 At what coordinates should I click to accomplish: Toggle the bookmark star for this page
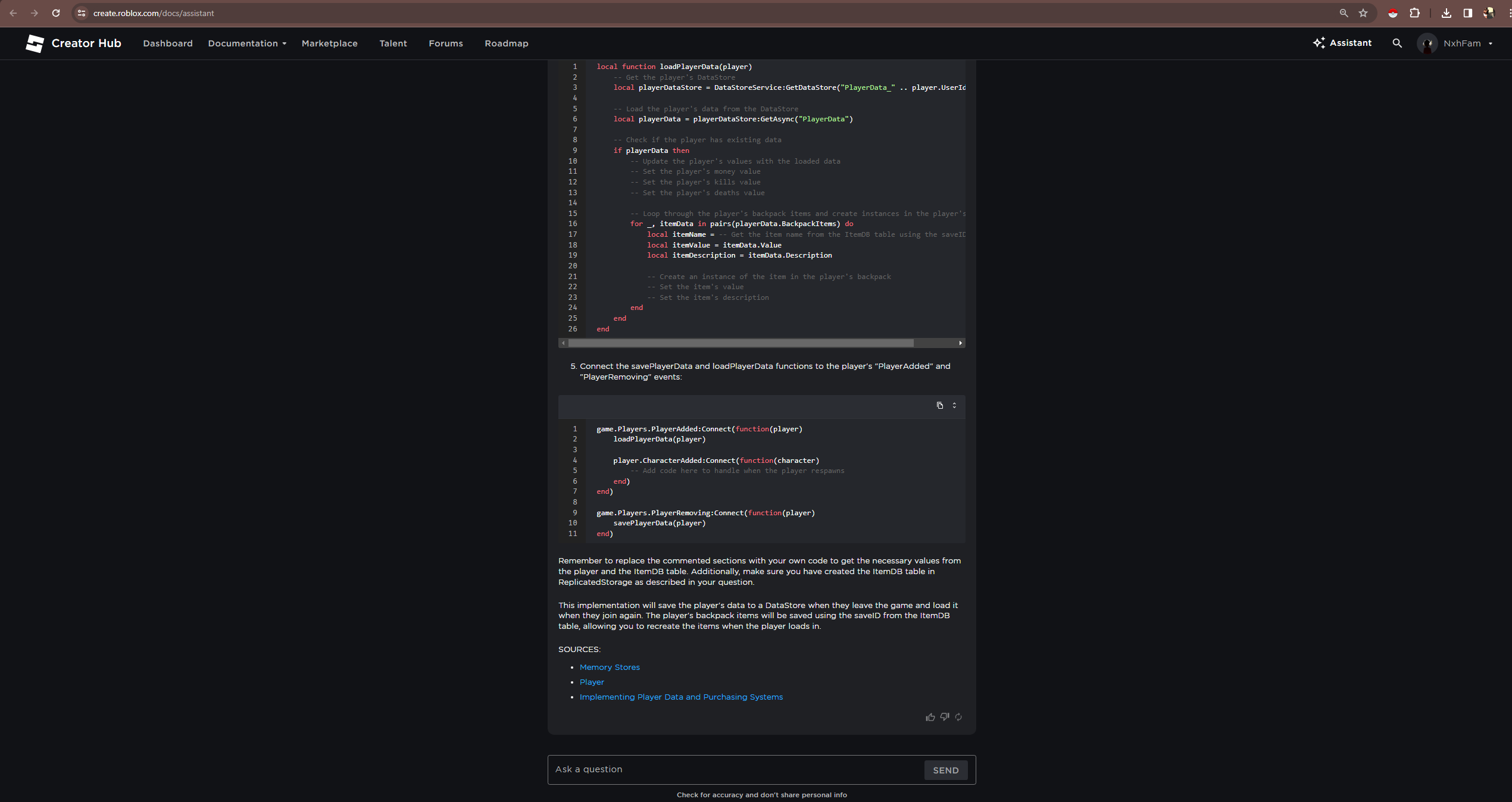[x=1363, y=12]
